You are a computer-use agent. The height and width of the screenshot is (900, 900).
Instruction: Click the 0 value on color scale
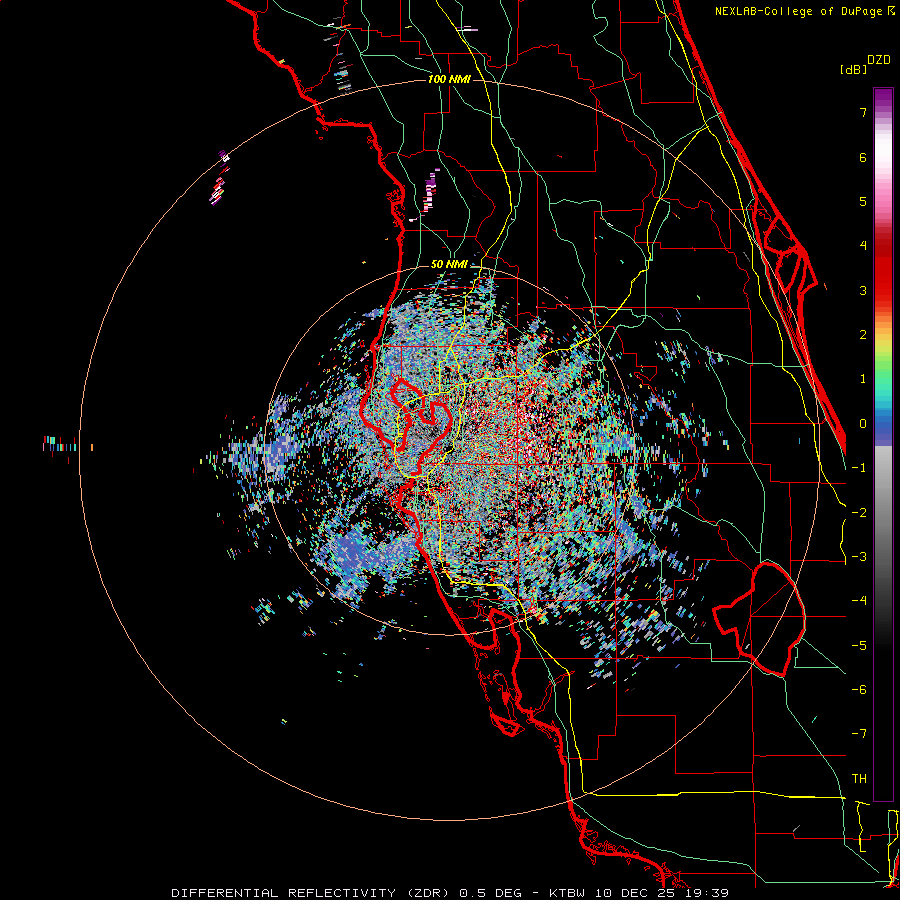(863, 424)
